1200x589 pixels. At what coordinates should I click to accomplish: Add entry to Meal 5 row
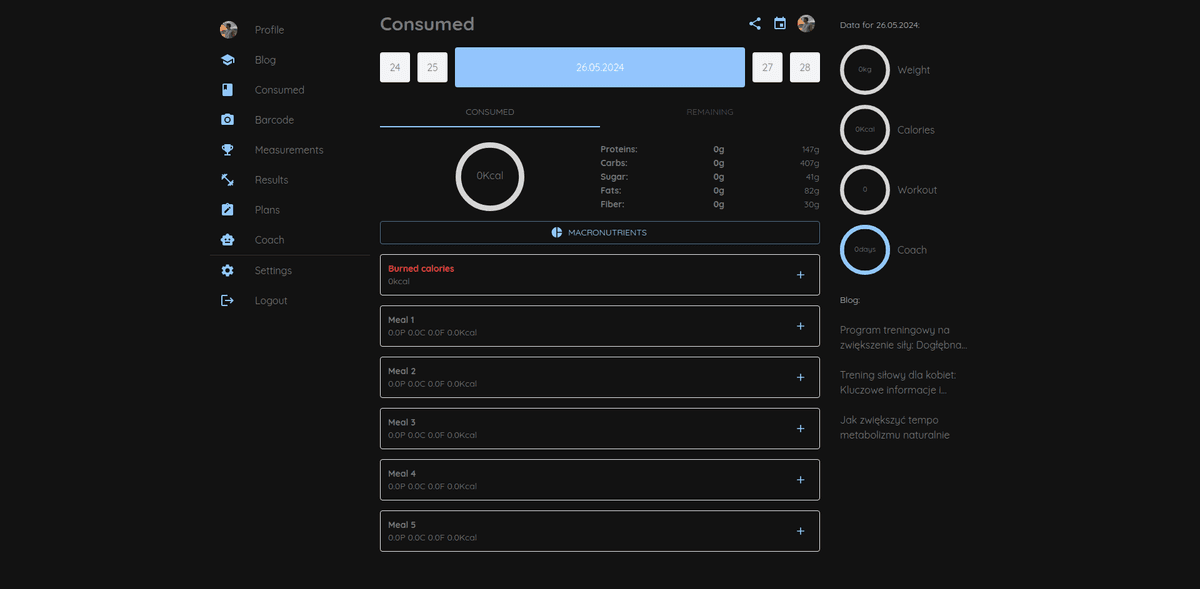pyautogui.click(x=800, y=531)
